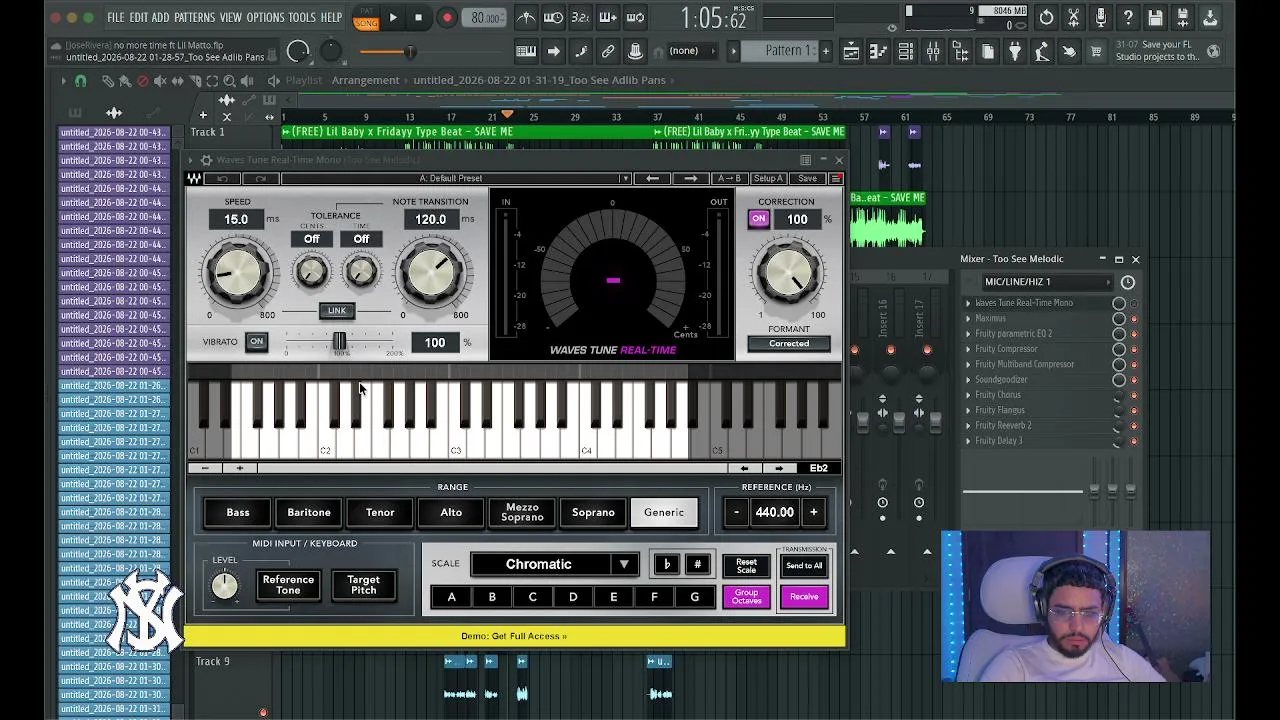Click the Waves Save preset button
The width and height of the screenshot is (1280, 720).
[807, 178]
